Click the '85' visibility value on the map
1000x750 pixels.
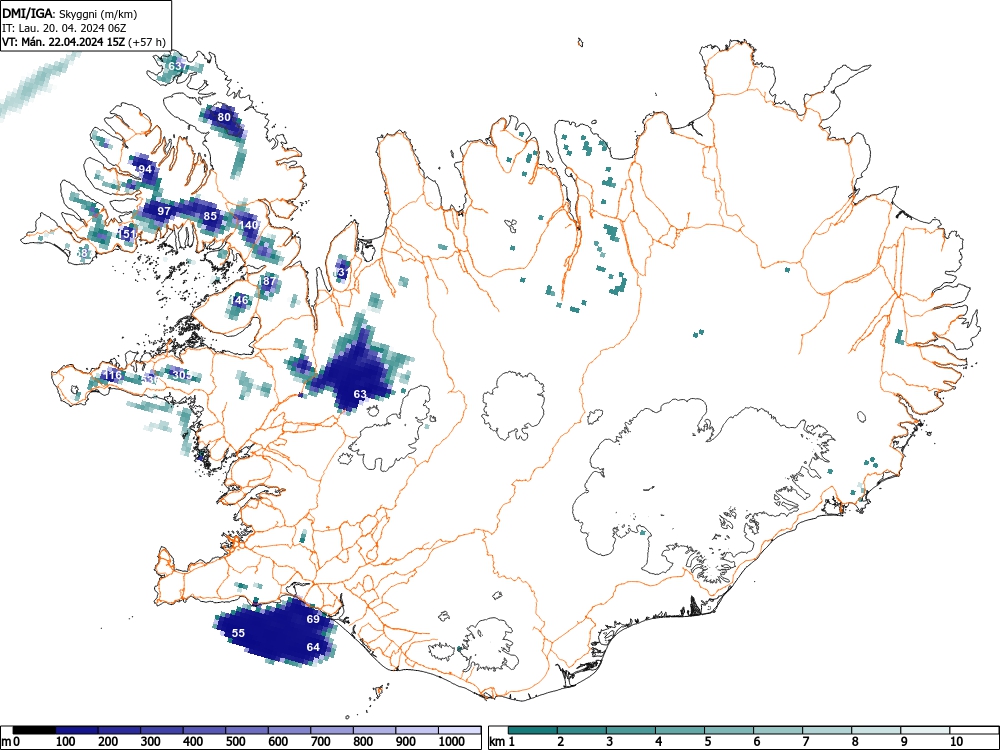(210, 216)
